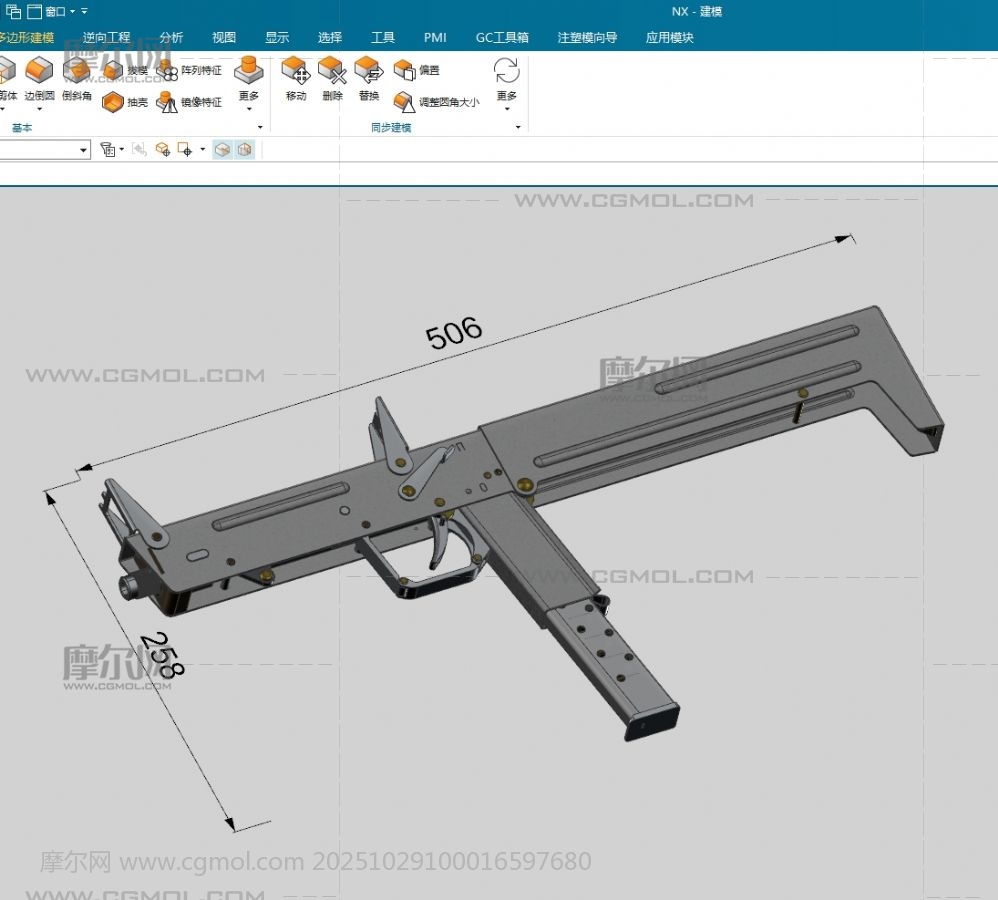Toggle the first highlighted cube selection button
Screen dimensions: 998x900
223,149
